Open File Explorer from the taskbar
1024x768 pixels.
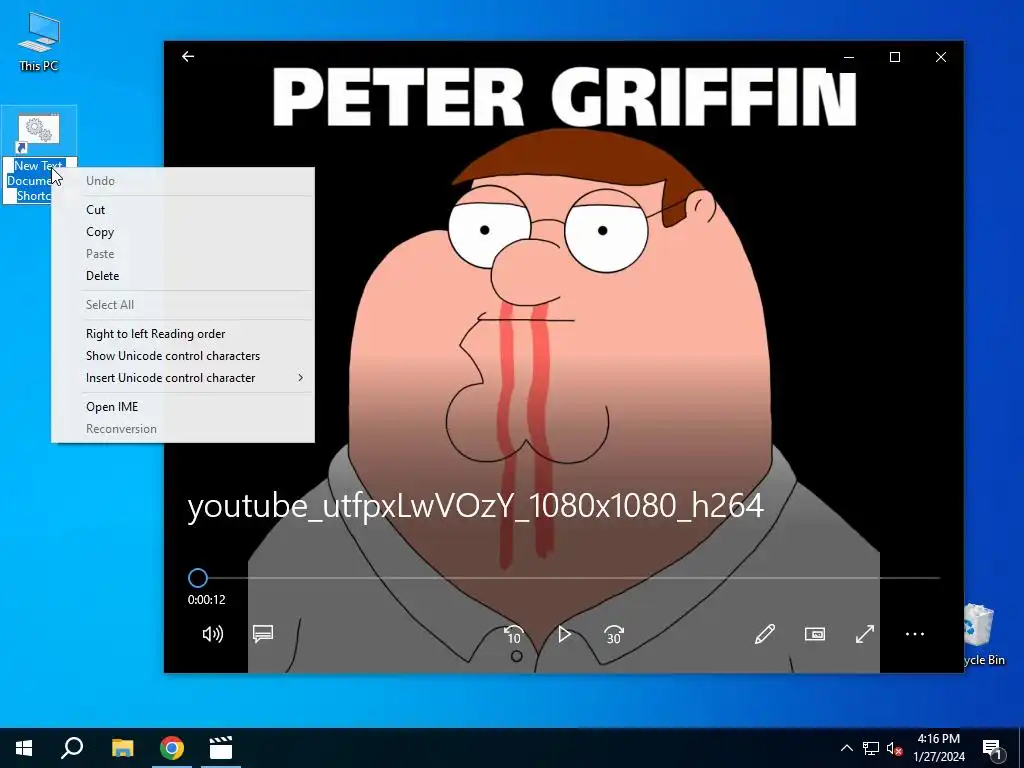coord(122,748)
